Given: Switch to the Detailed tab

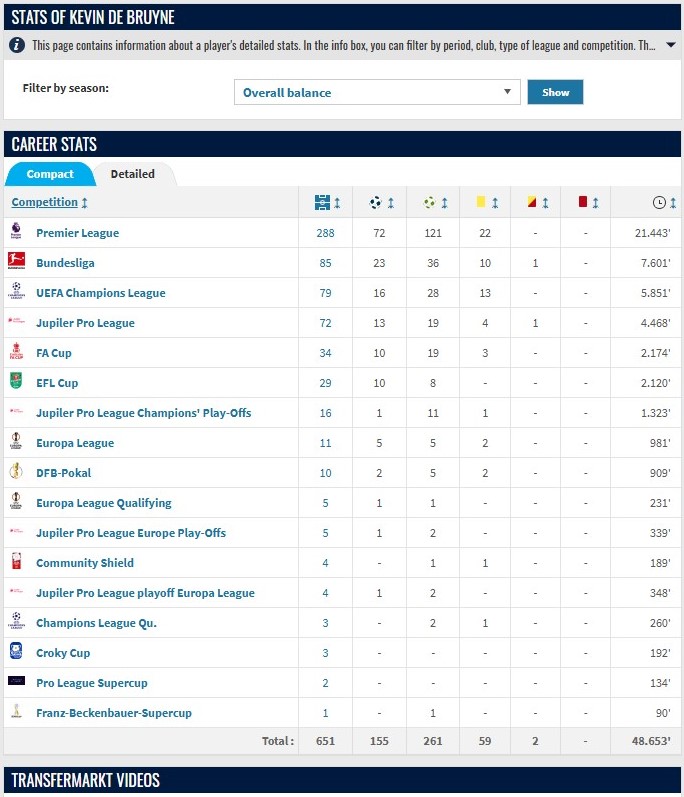Looking at the screenshot, I should (132, 174).
